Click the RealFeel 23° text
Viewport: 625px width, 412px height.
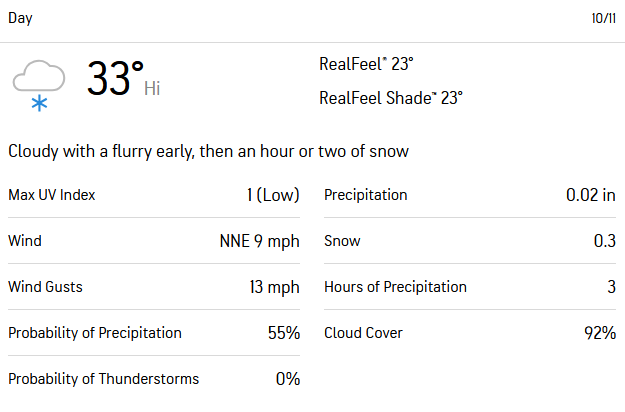point(366,64)
